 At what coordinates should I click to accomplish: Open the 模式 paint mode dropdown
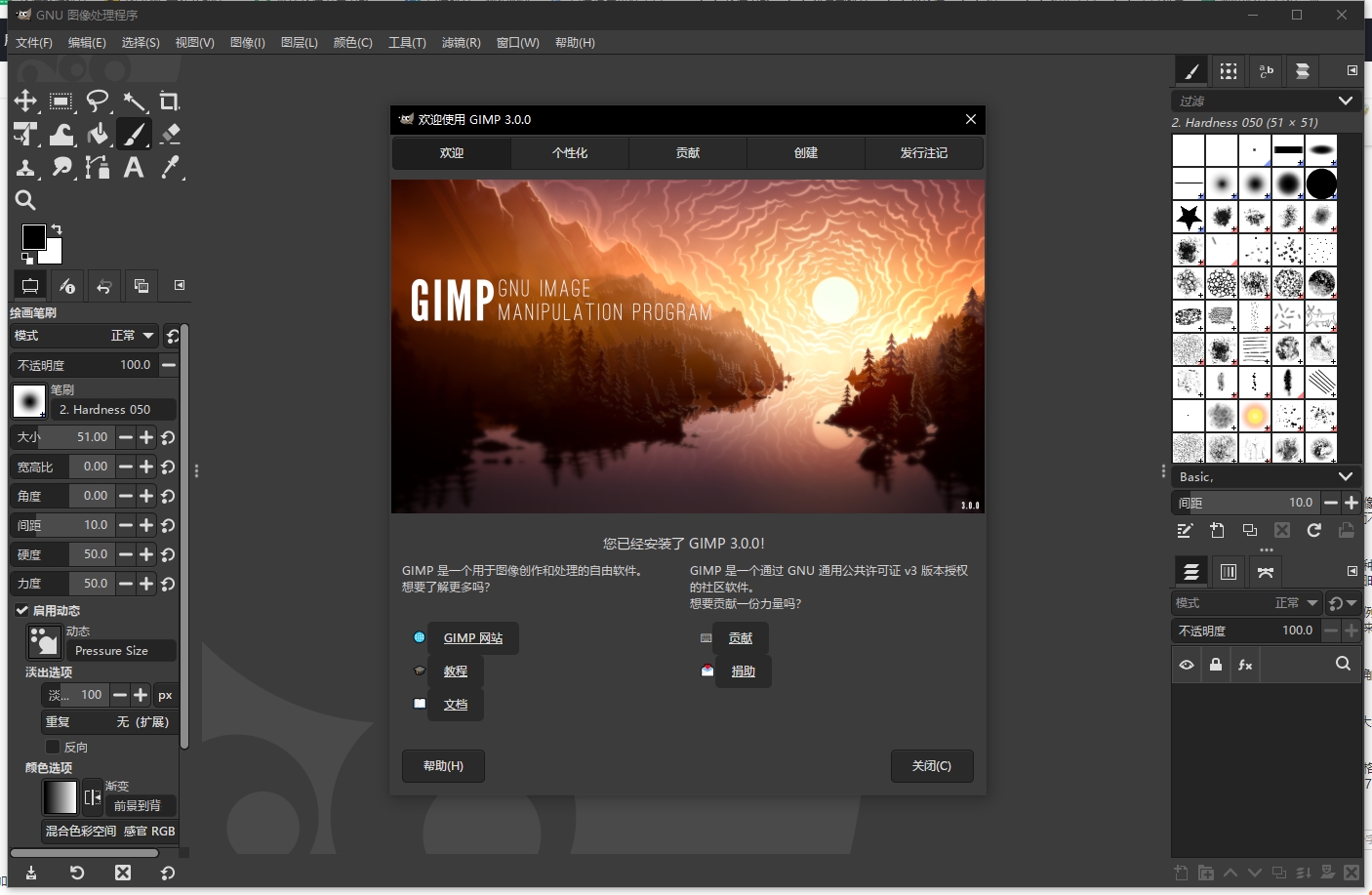tap(85, 336)
